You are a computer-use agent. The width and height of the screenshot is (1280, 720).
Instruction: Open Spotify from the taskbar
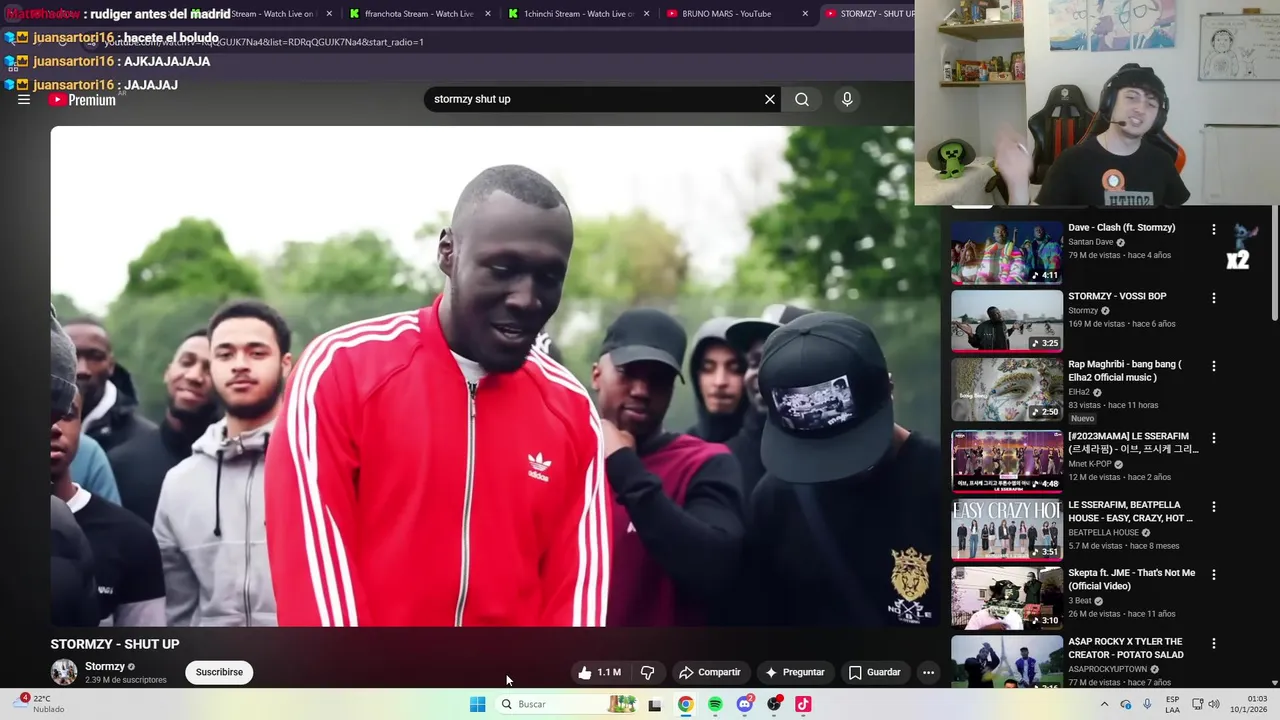pos(715,704)
